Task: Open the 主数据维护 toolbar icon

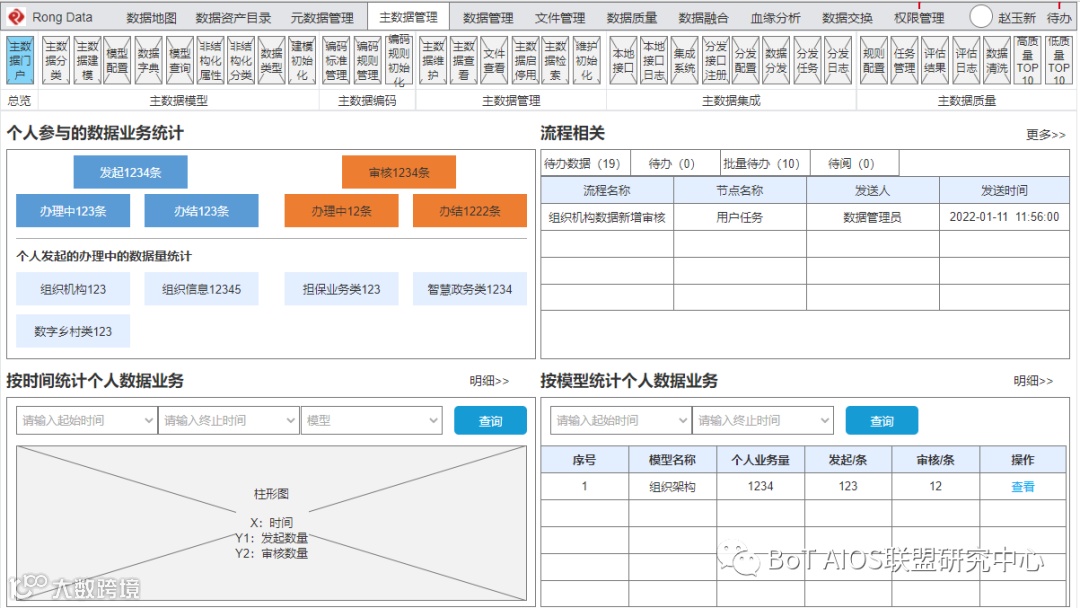Action: (433, 61)
